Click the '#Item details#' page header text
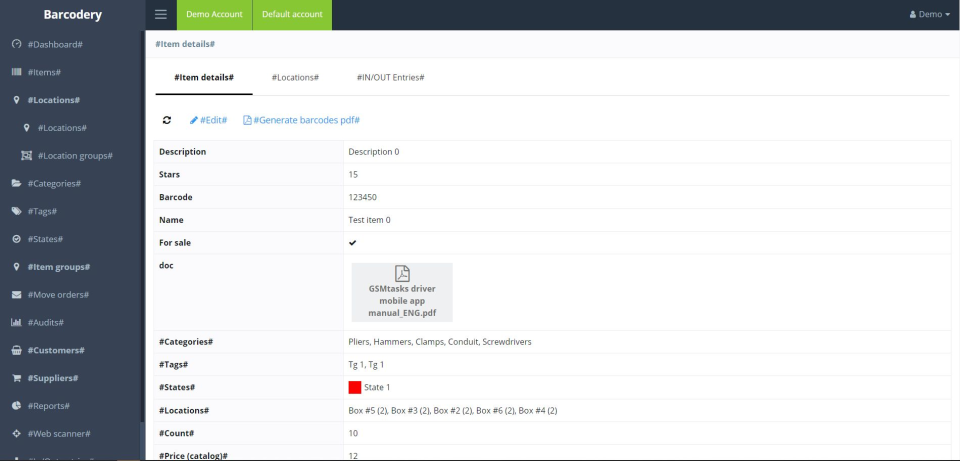This screenshot has width=960, height=461. [185, 44]
